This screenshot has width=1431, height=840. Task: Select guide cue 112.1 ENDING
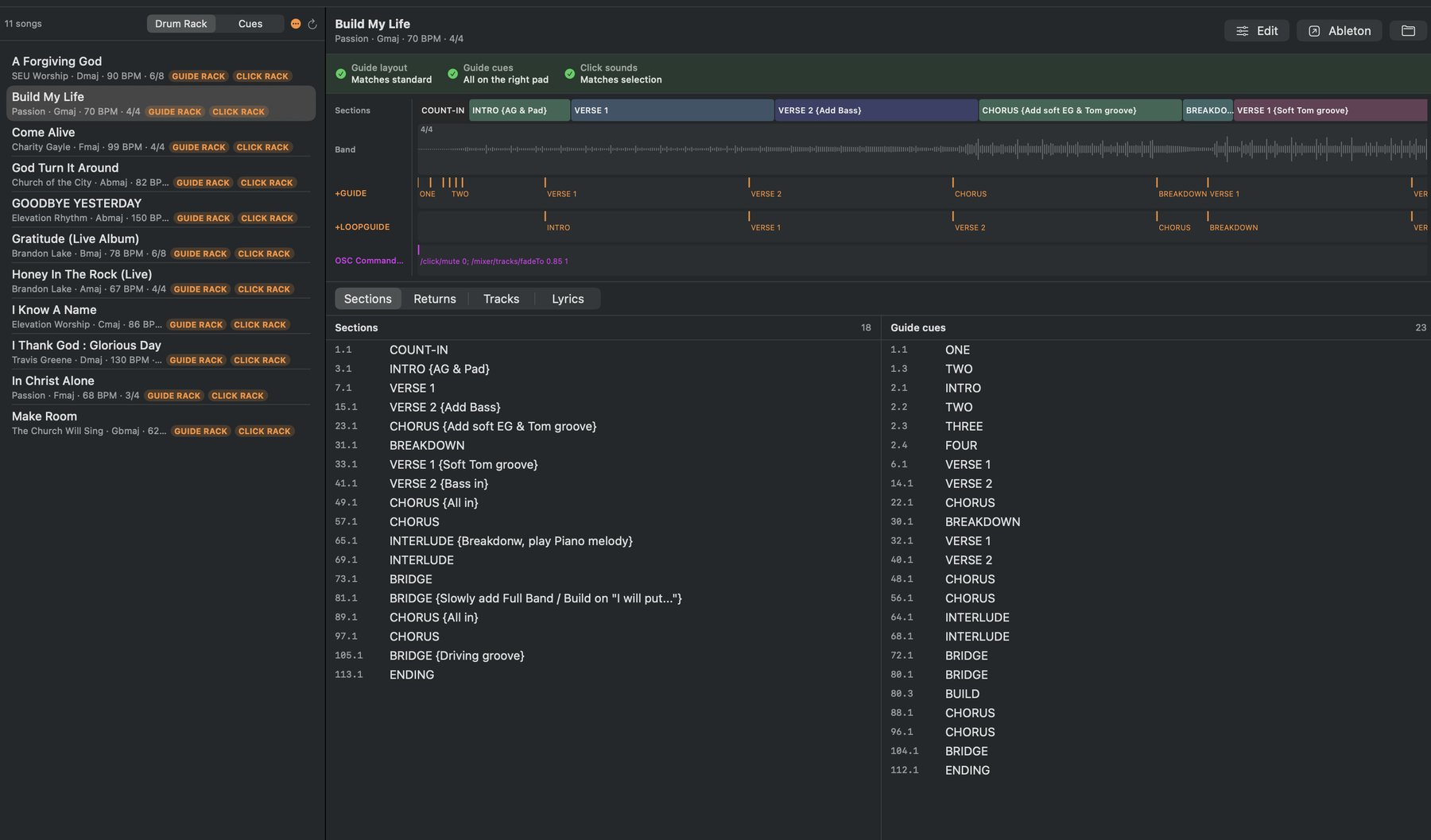point(1156,770)
